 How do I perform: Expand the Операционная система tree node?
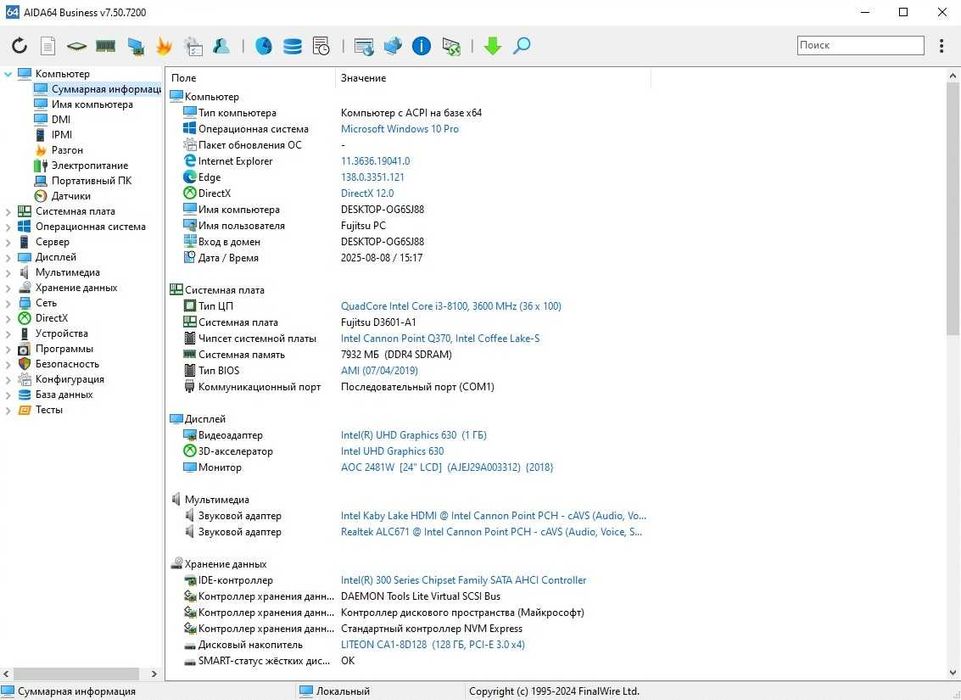tap(8, 227)
